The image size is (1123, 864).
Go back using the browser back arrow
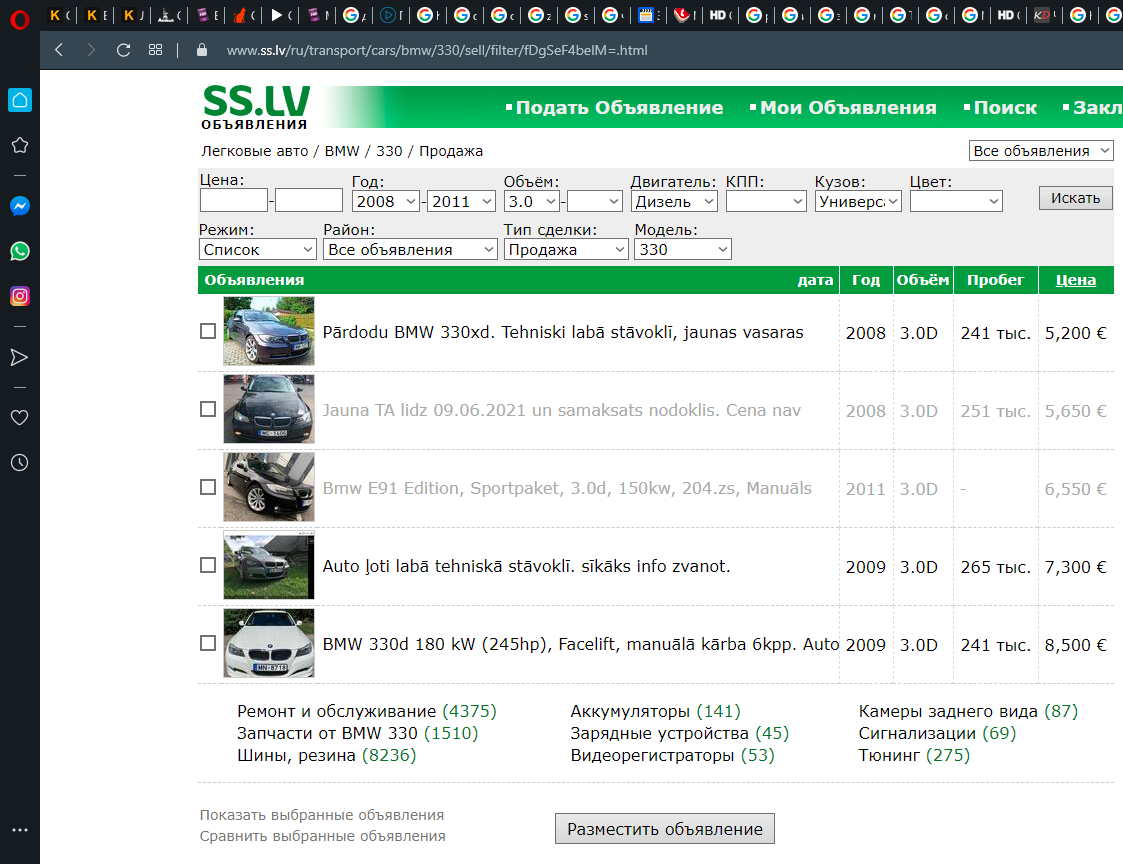(x=59, y=50)
